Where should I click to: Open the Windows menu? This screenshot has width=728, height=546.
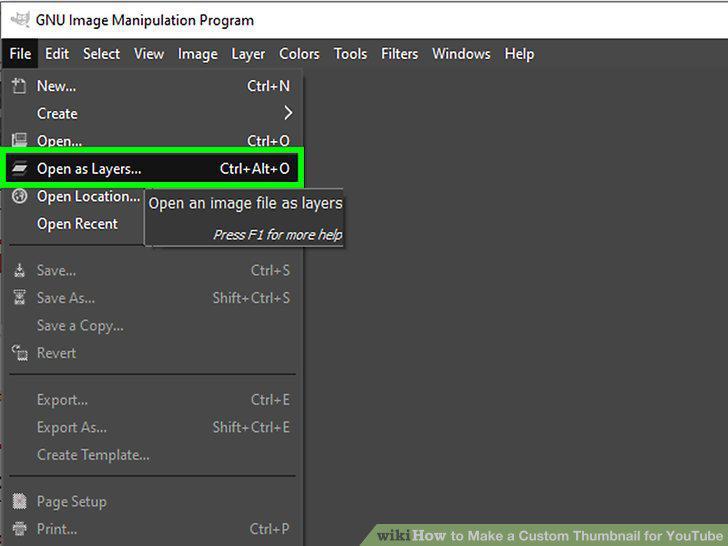tap(461, 53)
